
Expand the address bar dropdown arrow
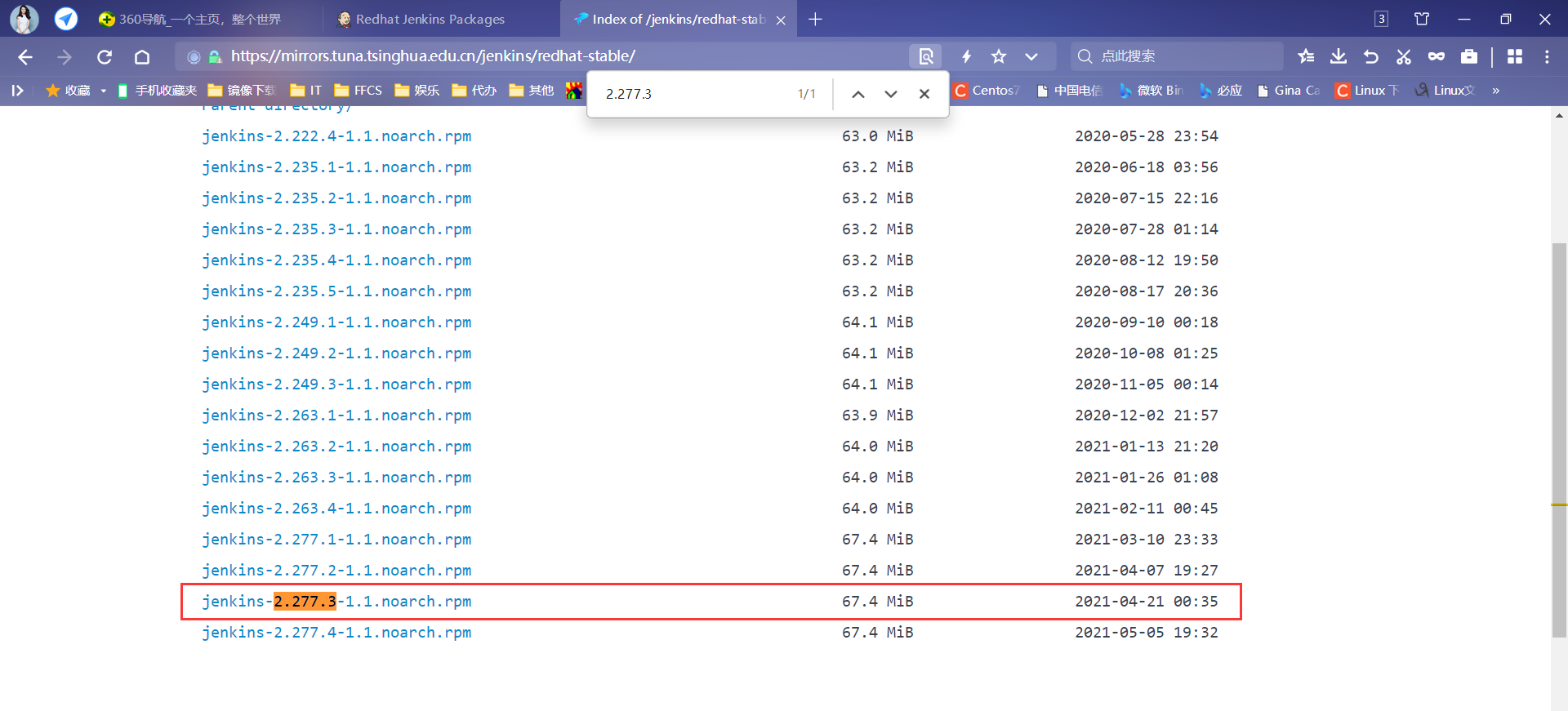click(1031, 56)
